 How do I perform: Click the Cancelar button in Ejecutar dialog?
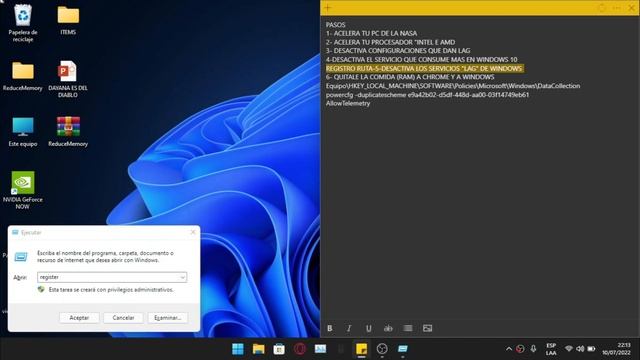123,318
